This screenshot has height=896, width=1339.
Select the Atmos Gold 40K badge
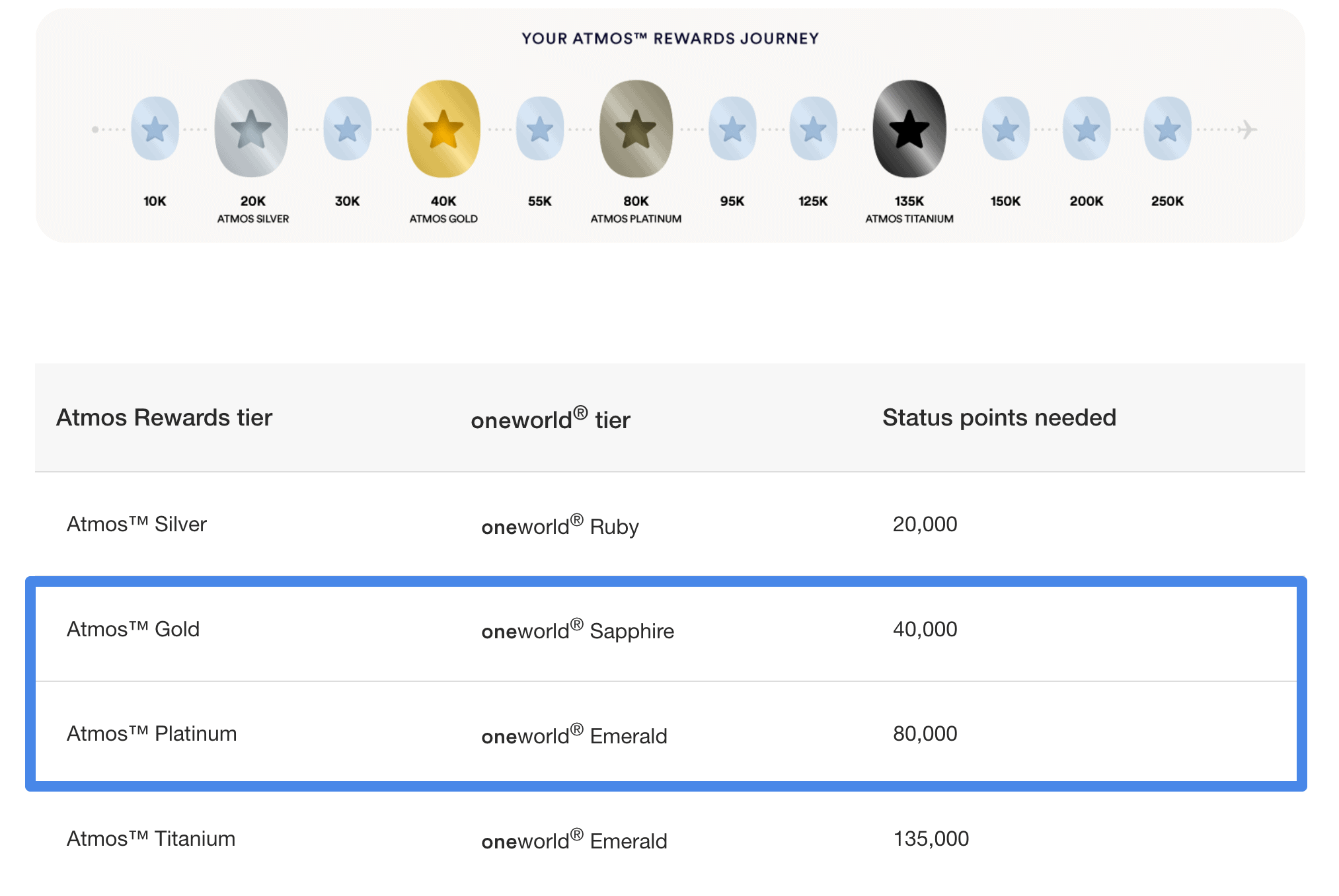[x=443, y=129]
